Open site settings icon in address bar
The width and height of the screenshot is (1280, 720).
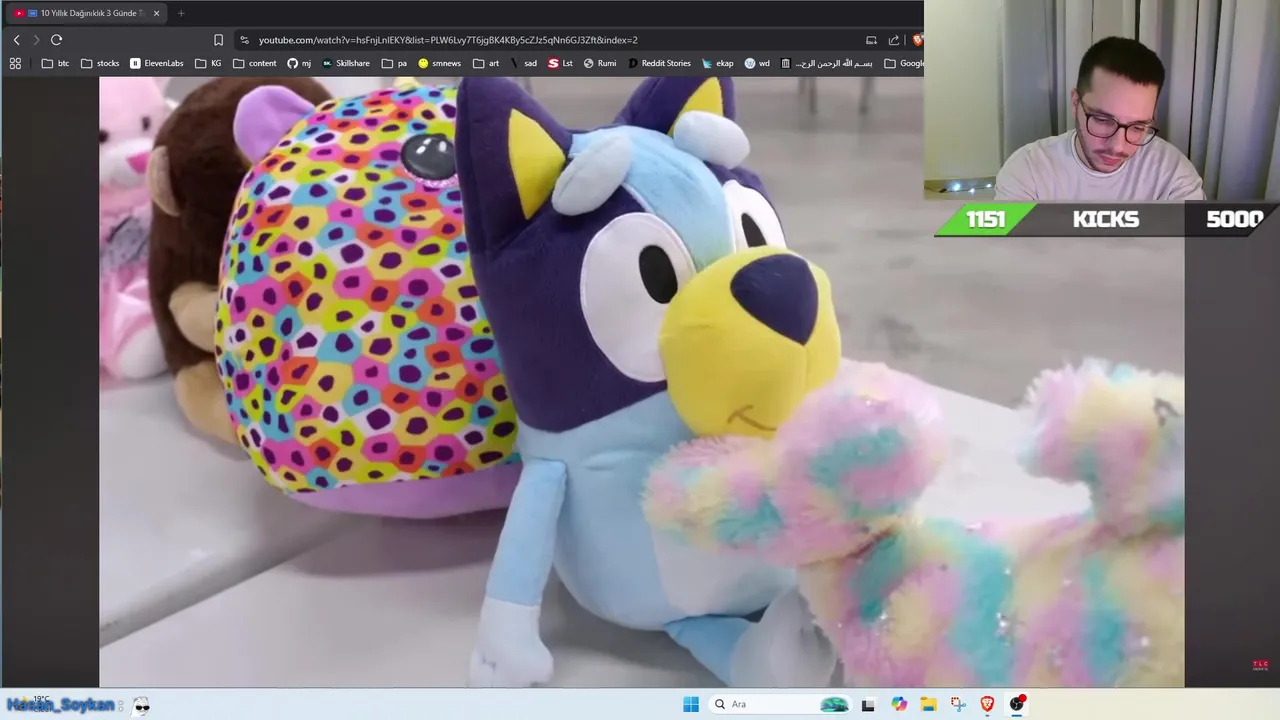pos(245,40)
